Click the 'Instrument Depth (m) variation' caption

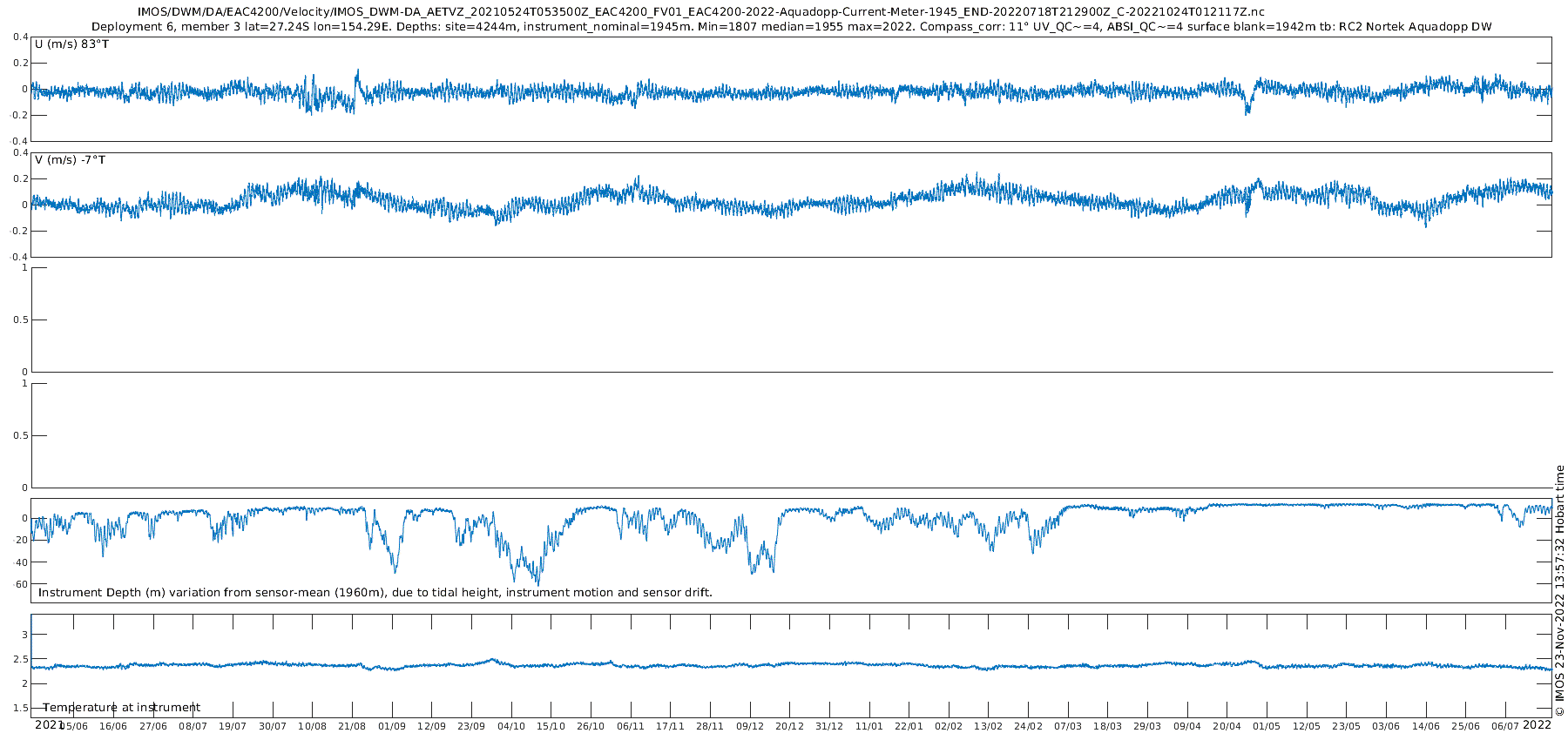(x=375, y=593)
